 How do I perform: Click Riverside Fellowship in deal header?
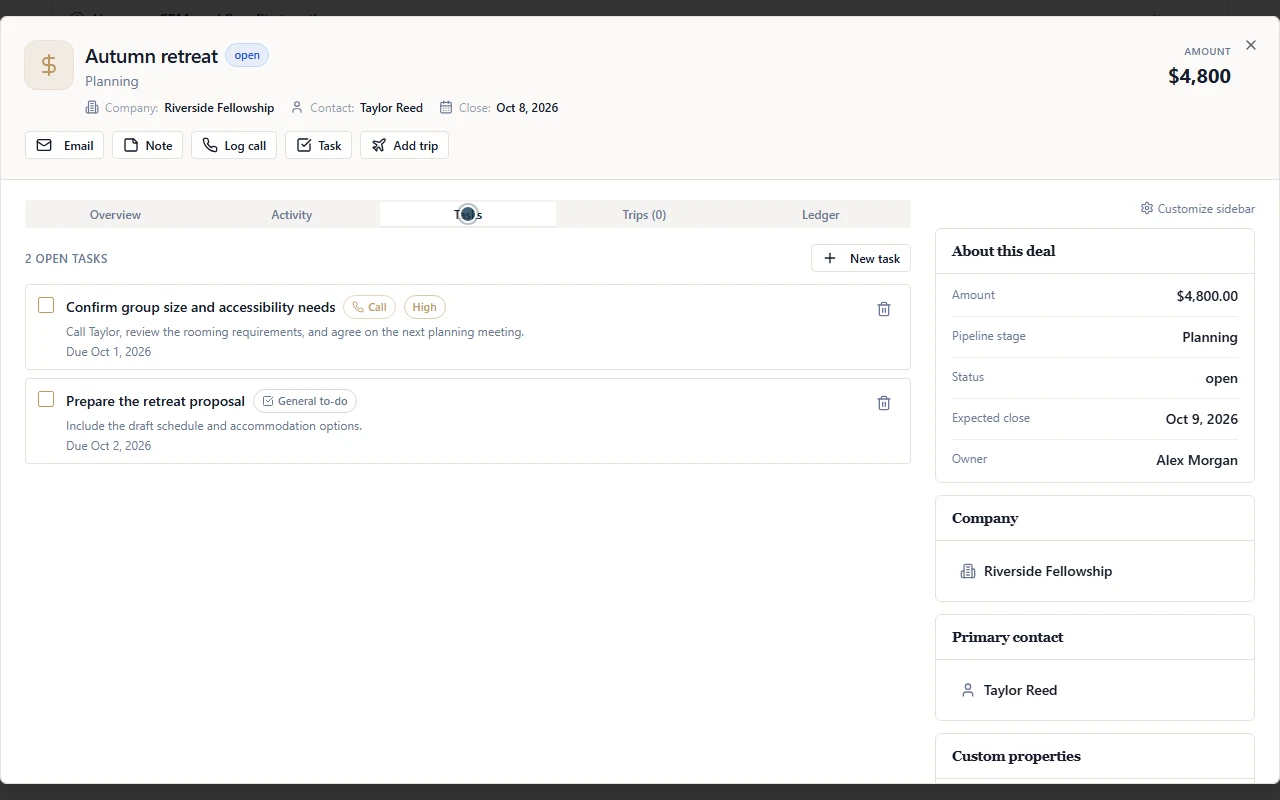(x=219, y=108)
